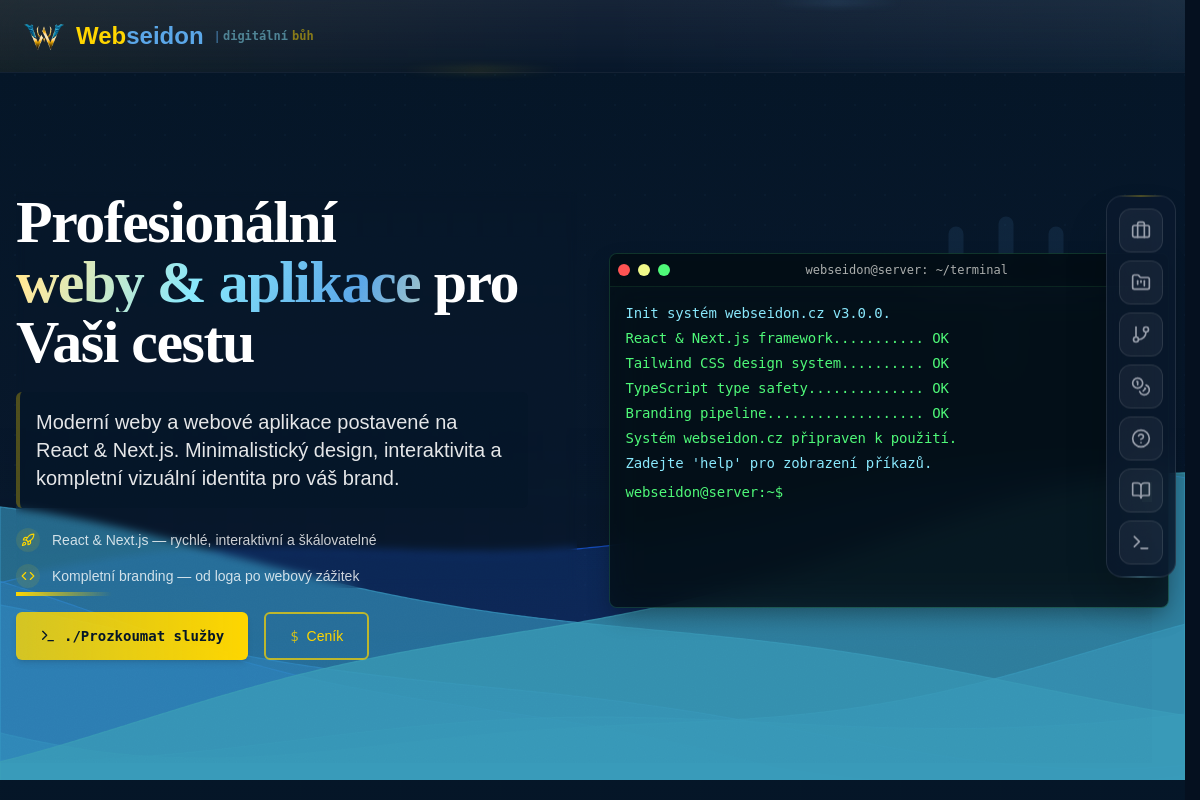
Task: Click the 'Branding pipeline' OK line
Action: (x=787, y=413)
